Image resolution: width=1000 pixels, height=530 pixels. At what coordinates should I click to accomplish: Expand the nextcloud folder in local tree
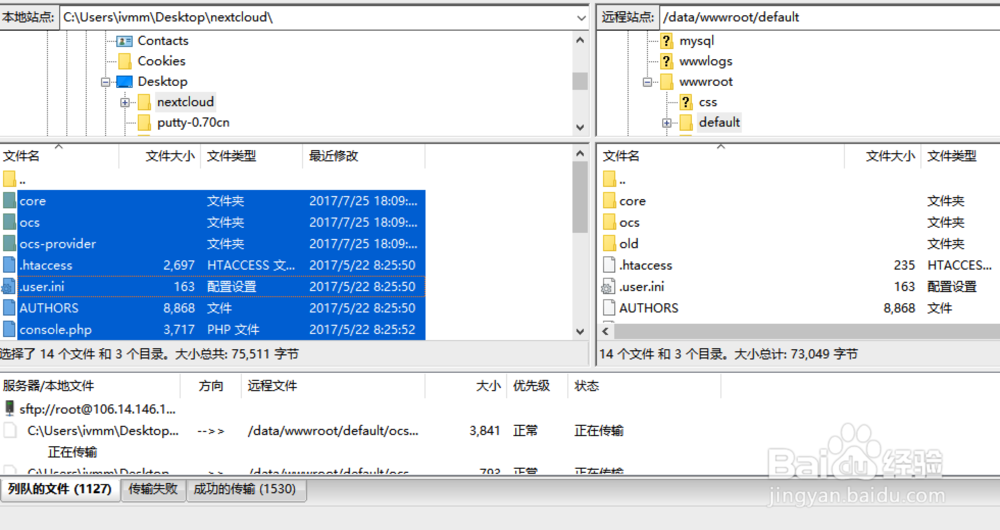pyautogui.click(x=125, y=103)
